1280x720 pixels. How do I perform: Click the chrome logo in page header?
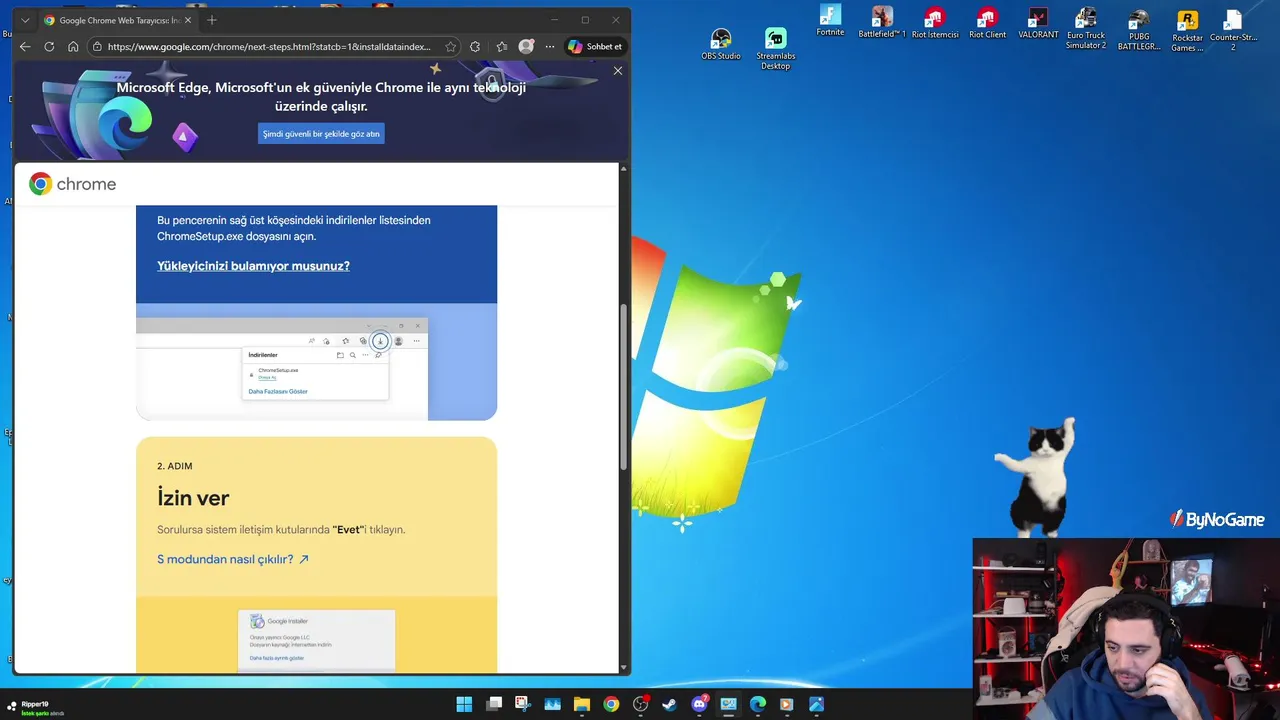click(72, 184)
